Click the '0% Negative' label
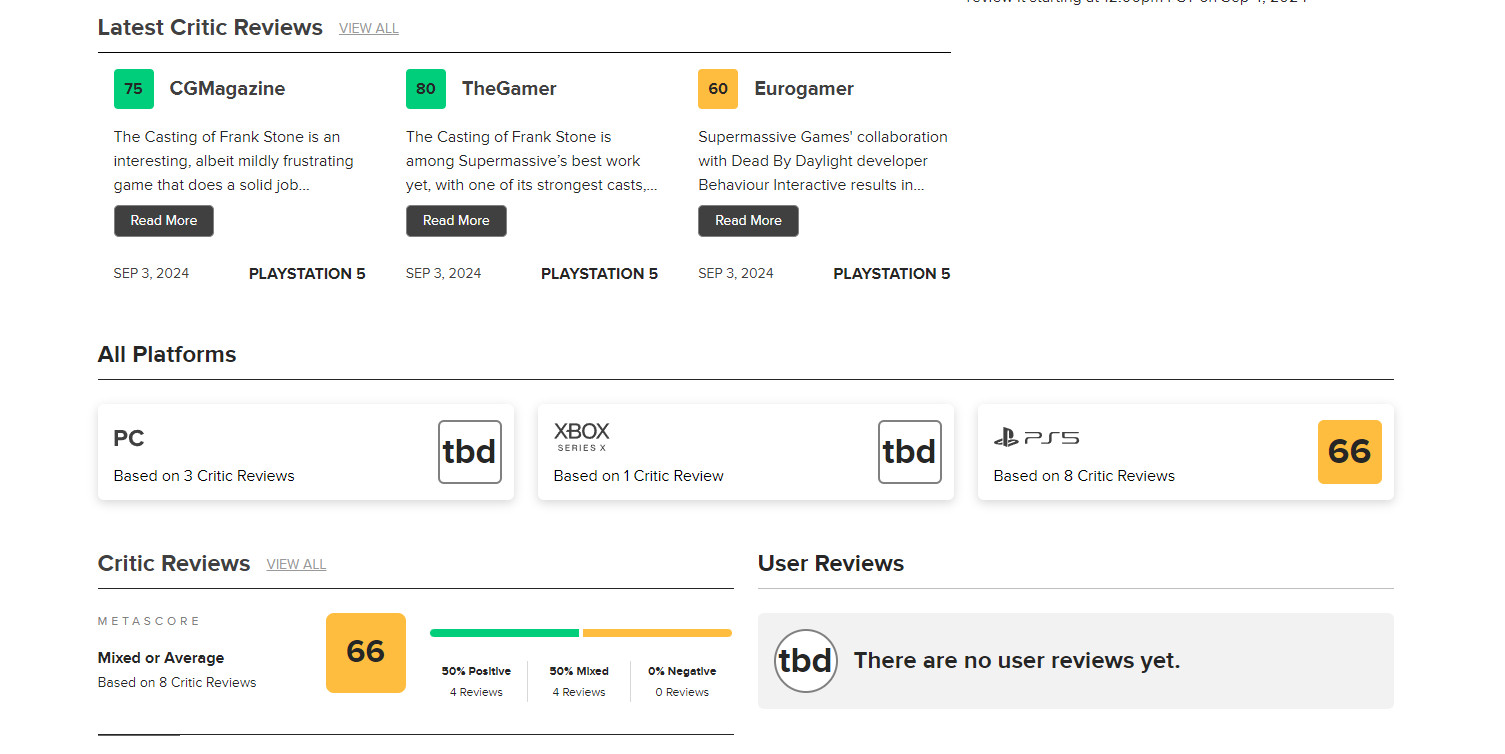Image resolution: width=1505 pixels, height=754 pixels. [x=682, y=671]
